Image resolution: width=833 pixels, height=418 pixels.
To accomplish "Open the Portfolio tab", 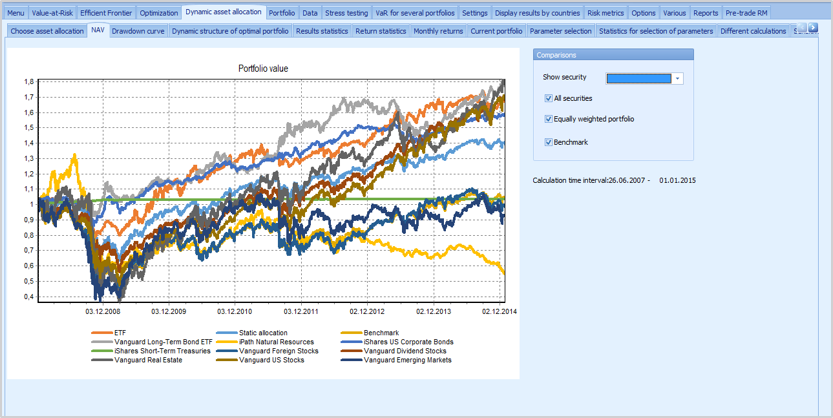I will (282, 13).
